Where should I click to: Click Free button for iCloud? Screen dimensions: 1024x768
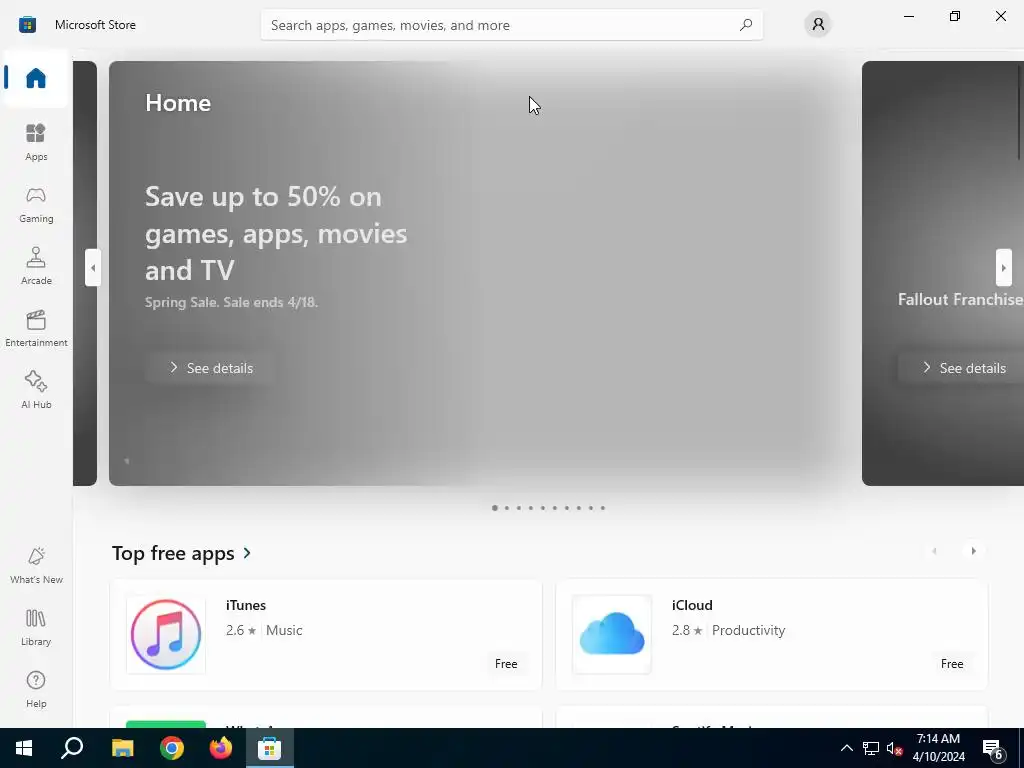coord(952,664)
